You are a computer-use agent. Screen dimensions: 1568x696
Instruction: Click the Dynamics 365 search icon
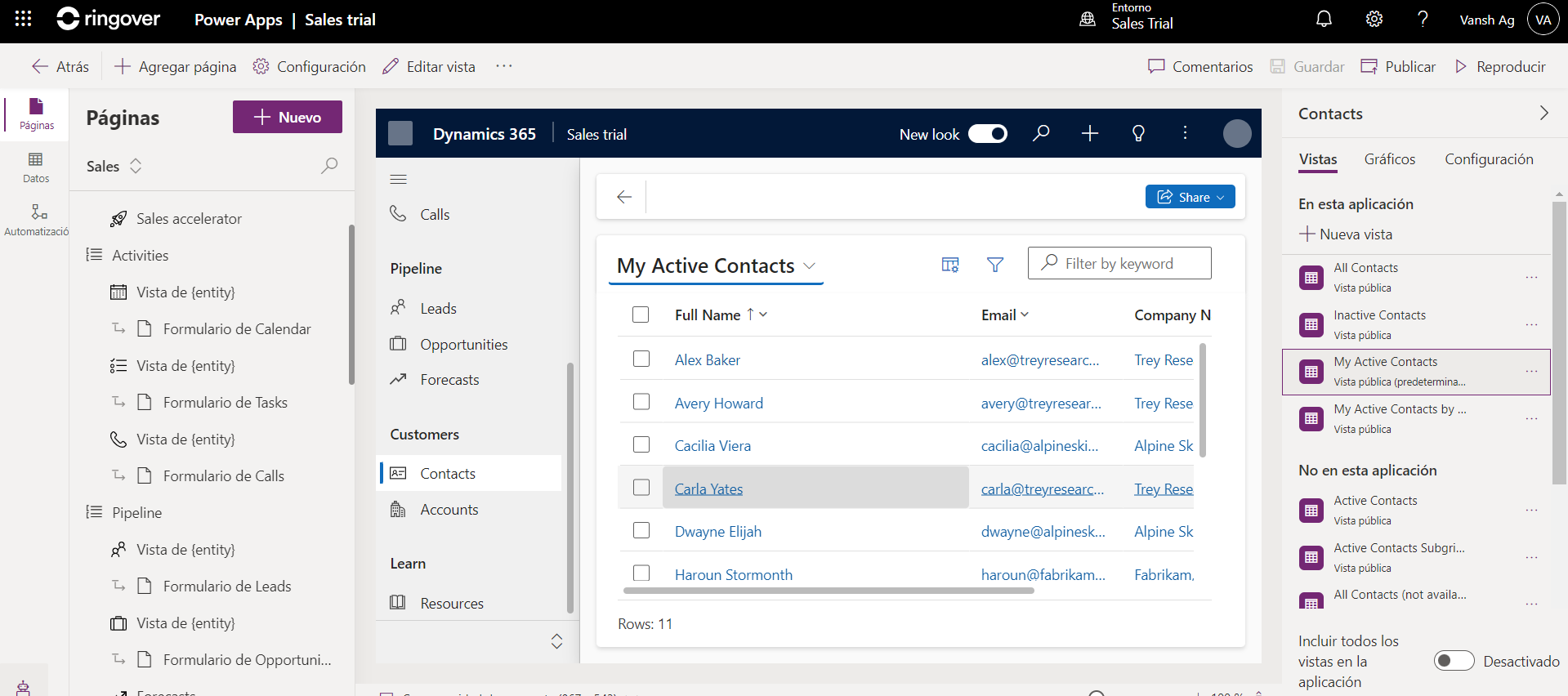point(1041,133)
